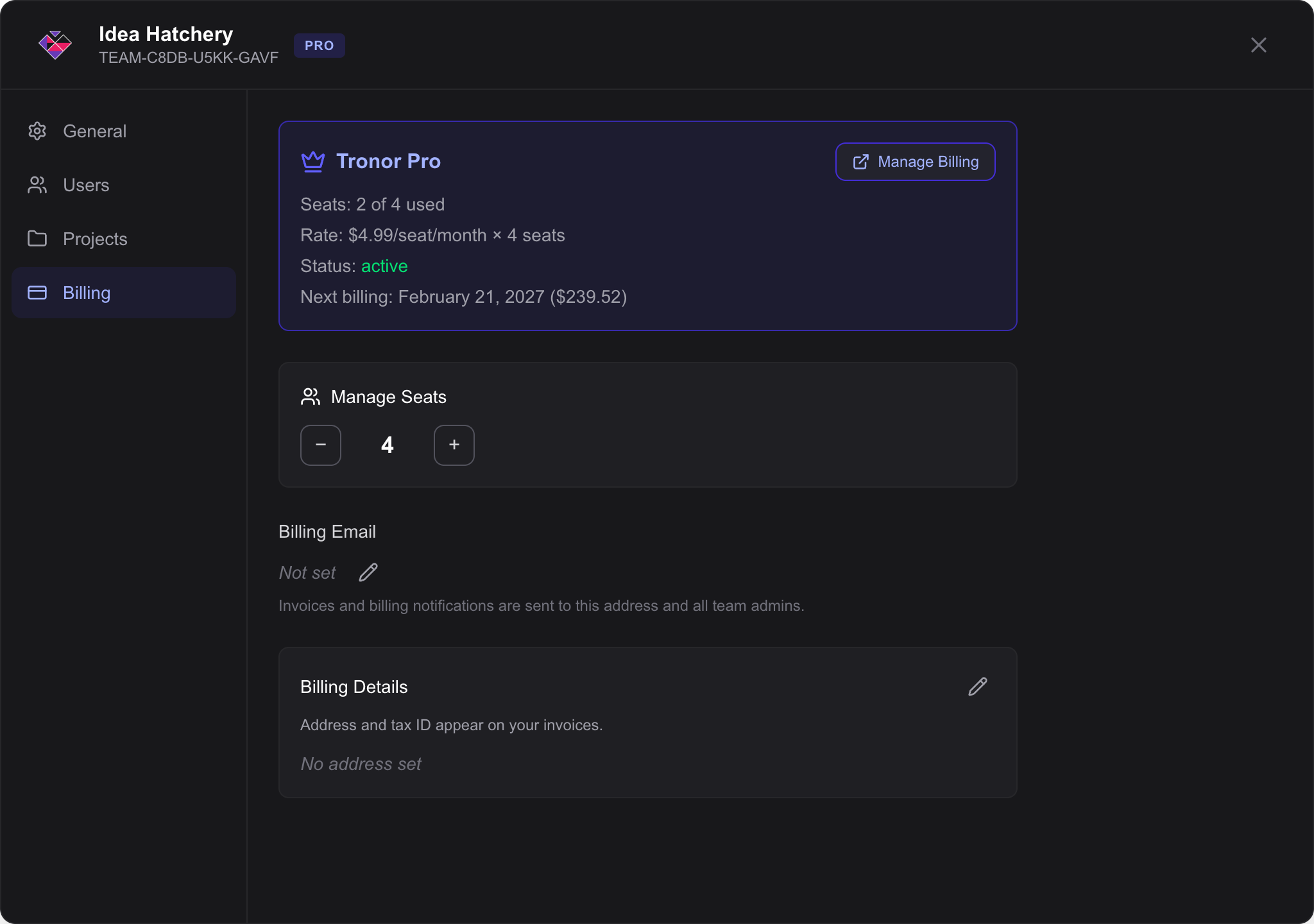Open the Billing section
Viewport: 1314px width, 924px height.
(x=87, y=293)
